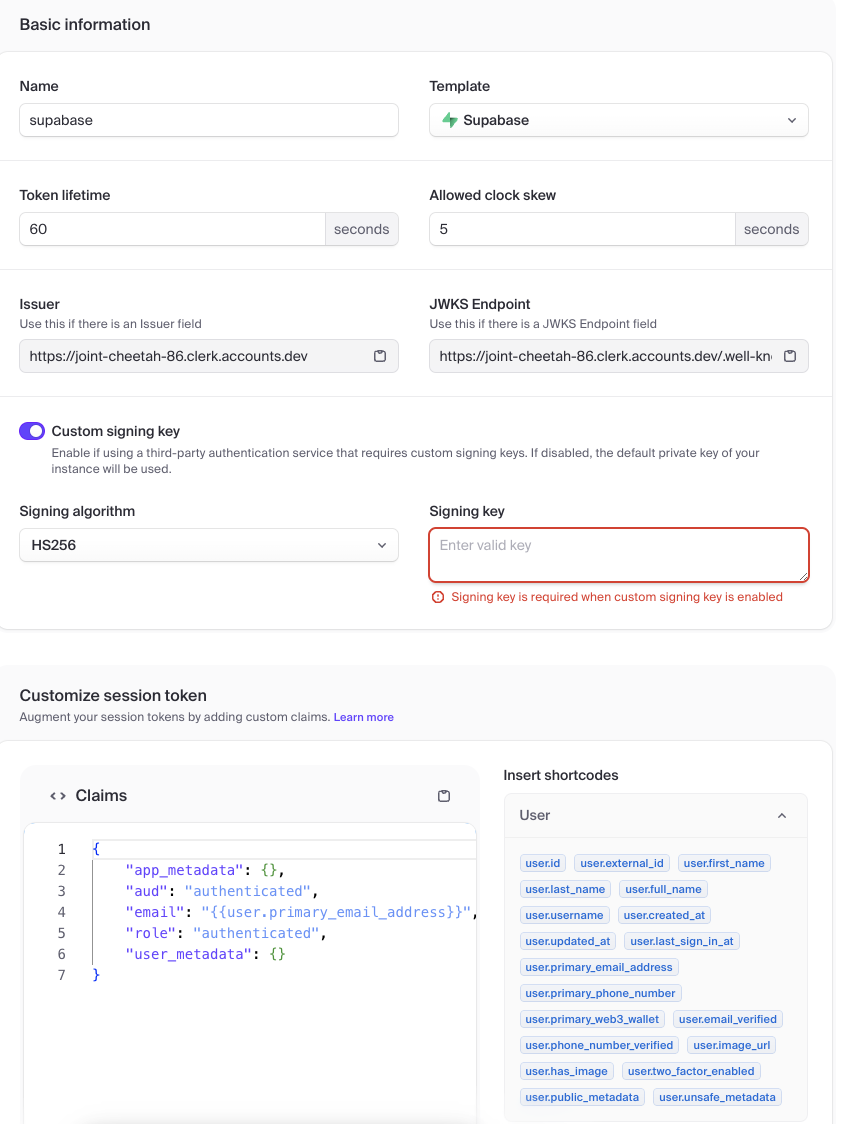This screenshot has height=1124, width=841.
Task: Copy the Issuer URL to clipboard
Action: tap(380, 356)
